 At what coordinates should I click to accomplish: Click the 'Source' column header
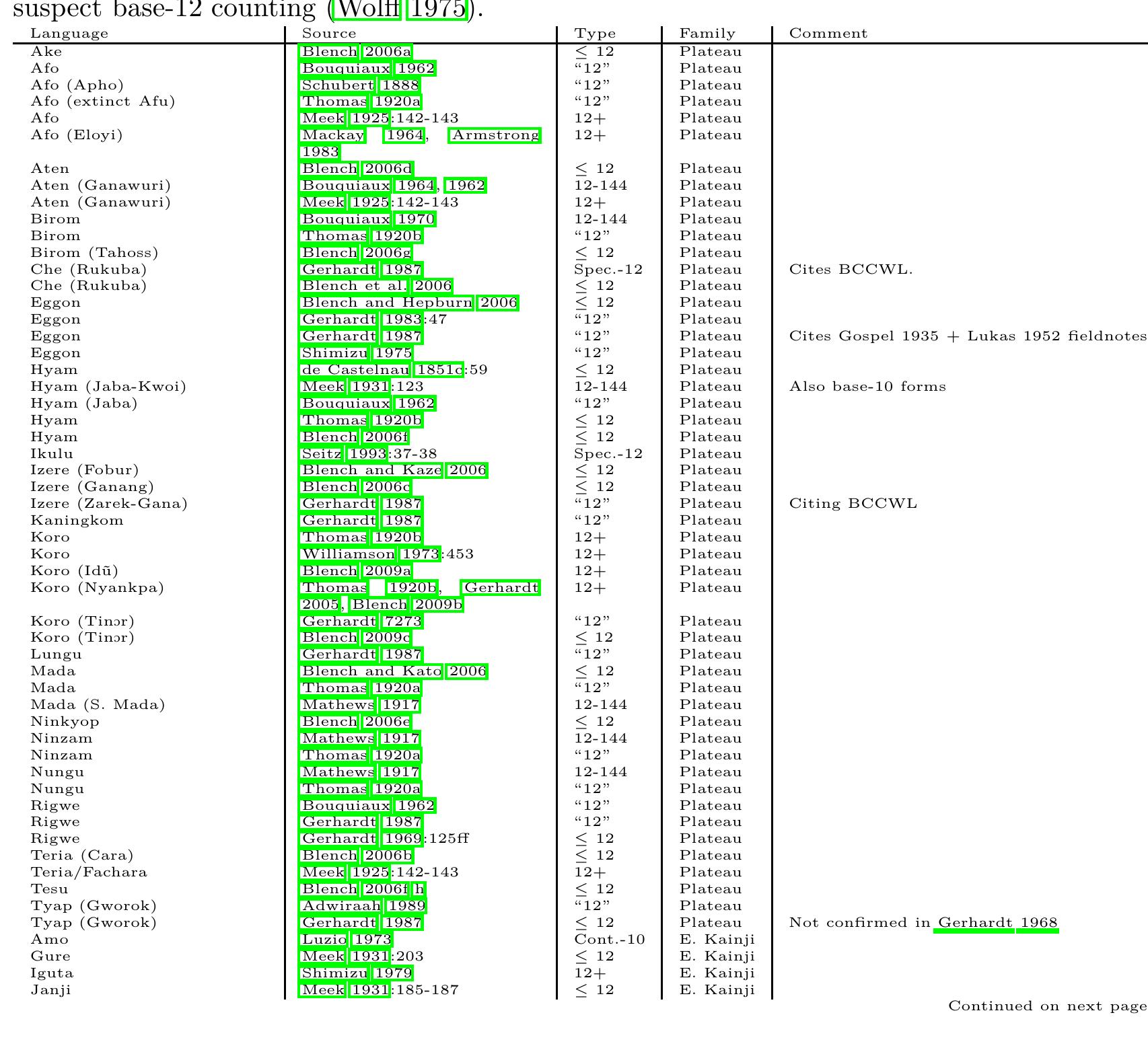[x=329, y=34]
